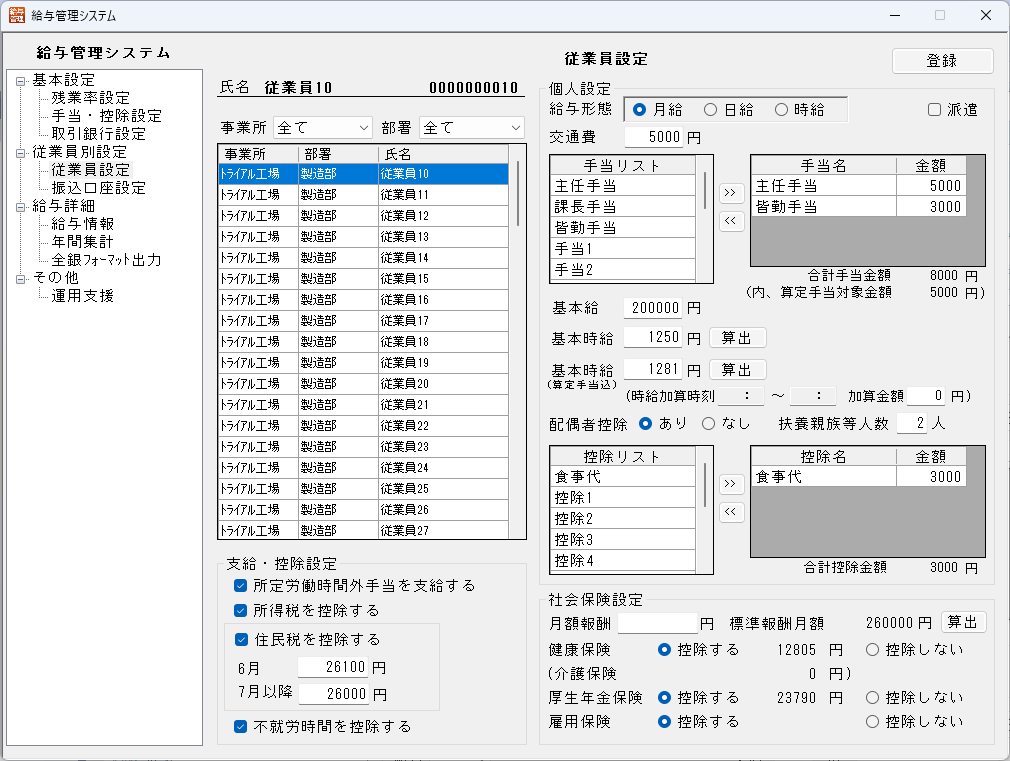Collapse the 給与詳細 tree node
The width and height of the screenshot is (1010, 761).
(x=21, y=207)
